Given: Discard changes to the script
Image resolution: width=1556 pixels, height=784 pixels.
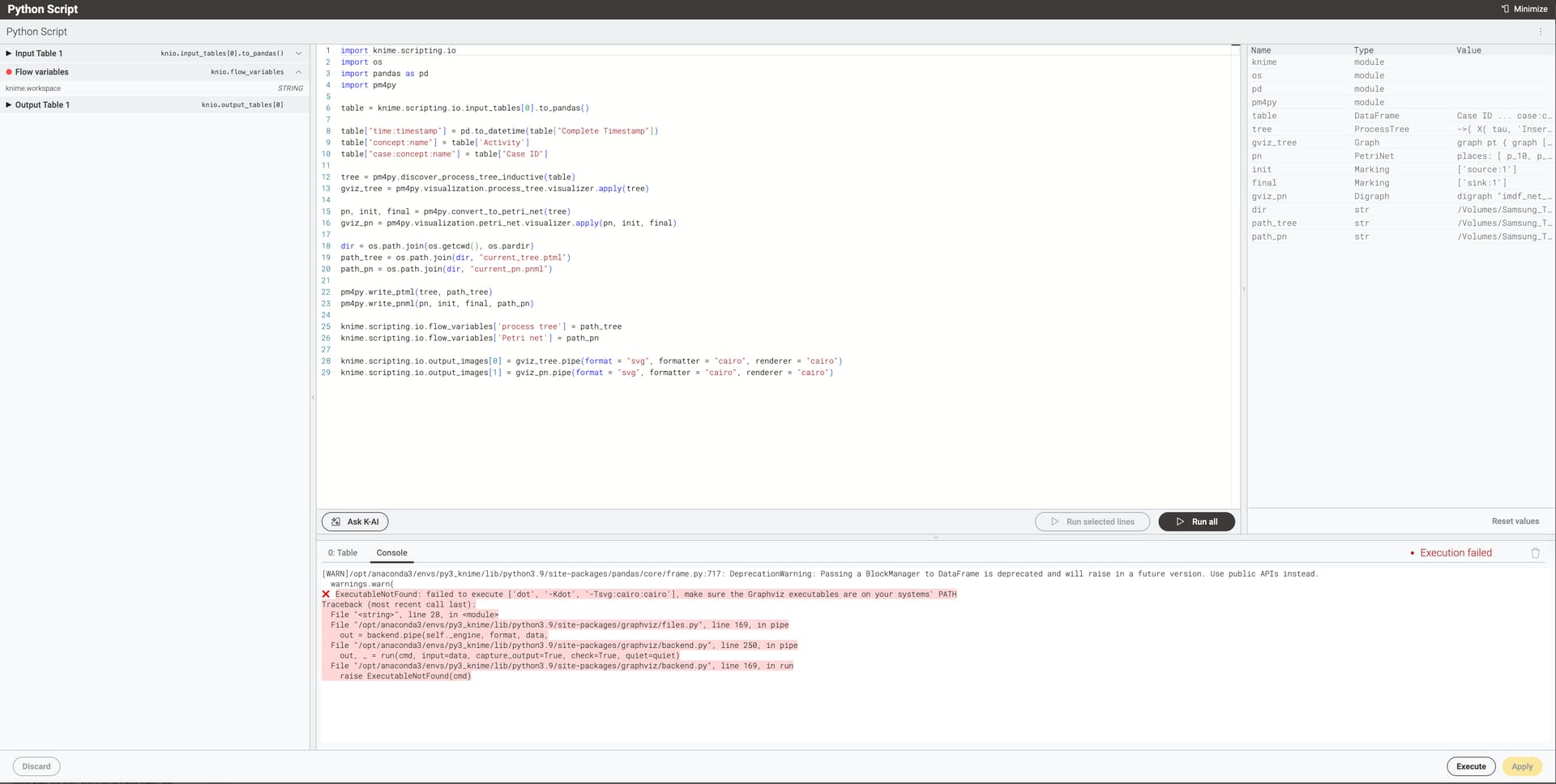Looking at the screenshot, I should (x=36, y=765).
